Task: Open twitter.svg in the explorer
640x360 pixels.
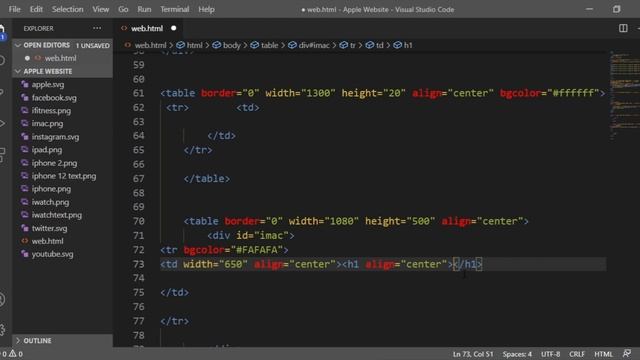Action: [62, 228]
